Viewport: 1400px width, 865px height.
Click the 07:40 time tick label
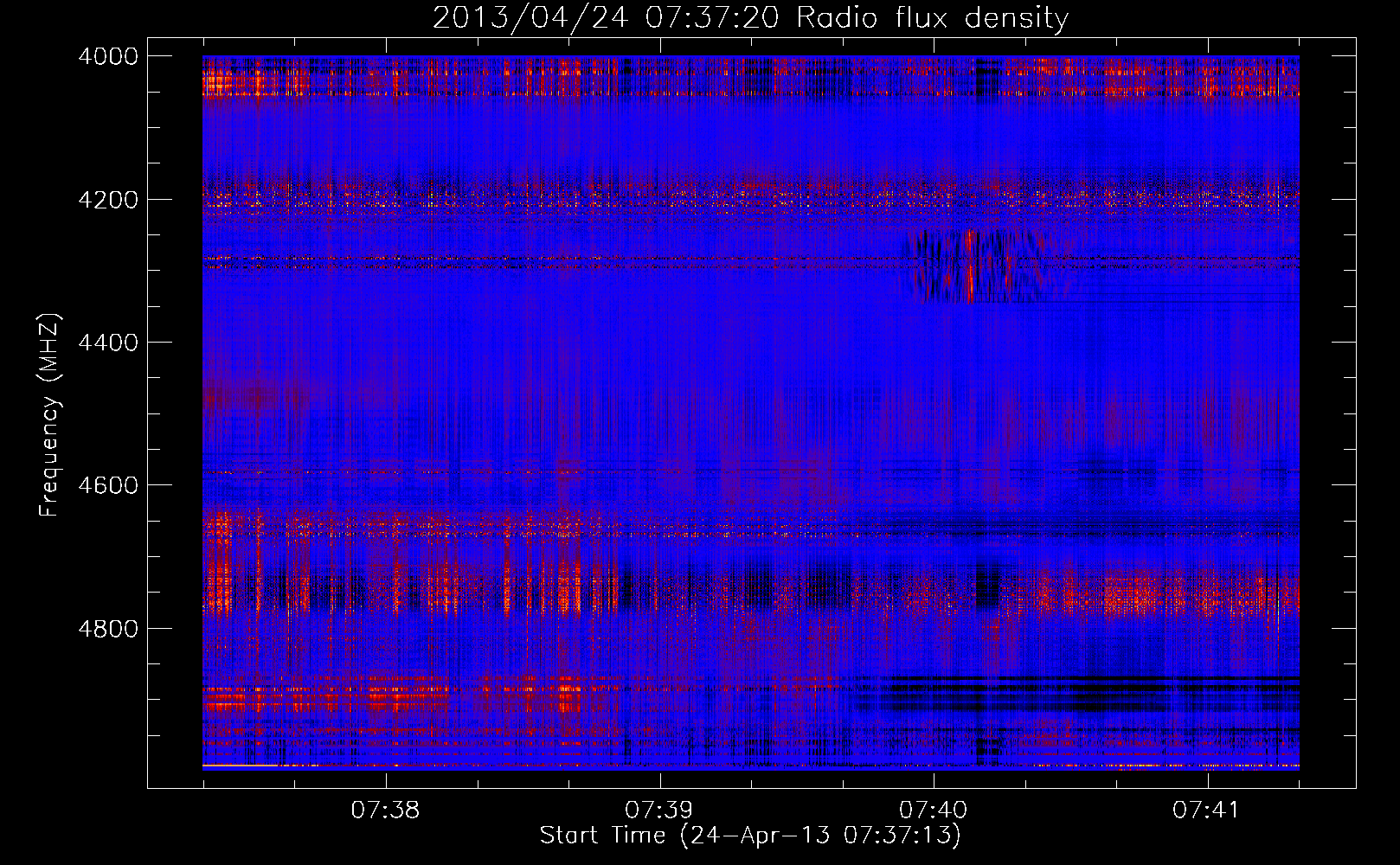(933, 811)
